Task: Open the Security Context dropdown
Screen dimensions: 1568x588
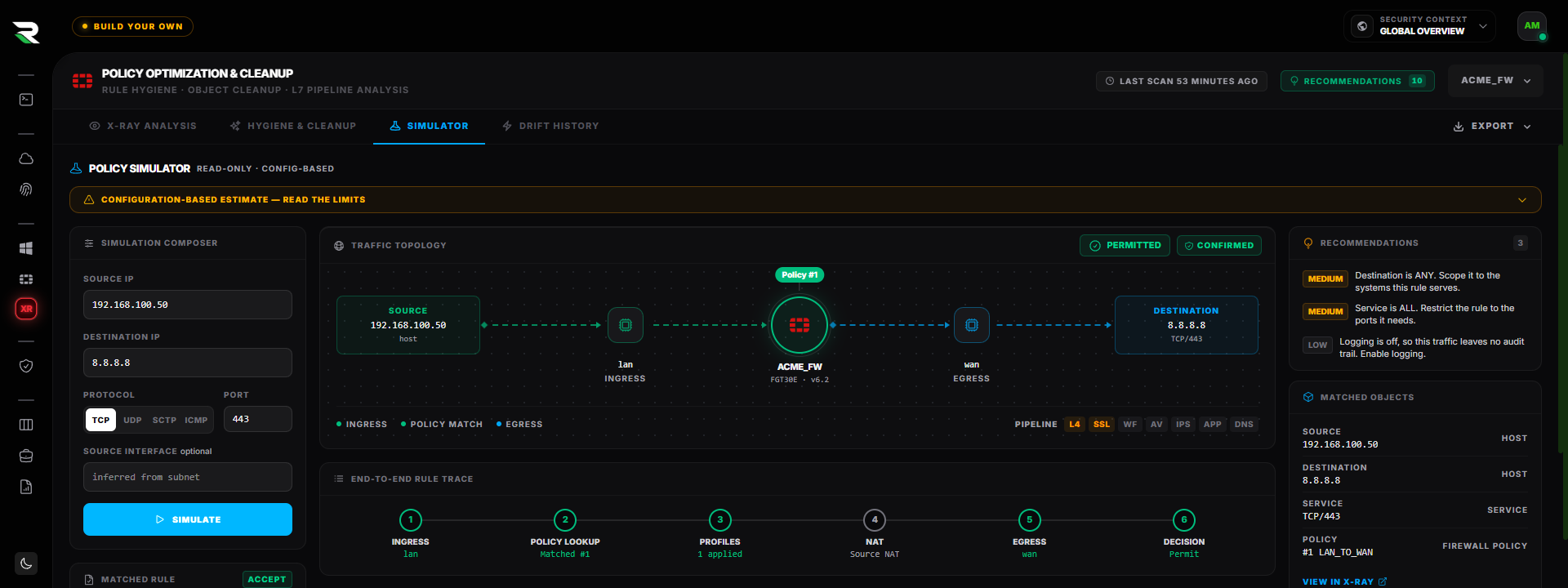Action: 1419,26
